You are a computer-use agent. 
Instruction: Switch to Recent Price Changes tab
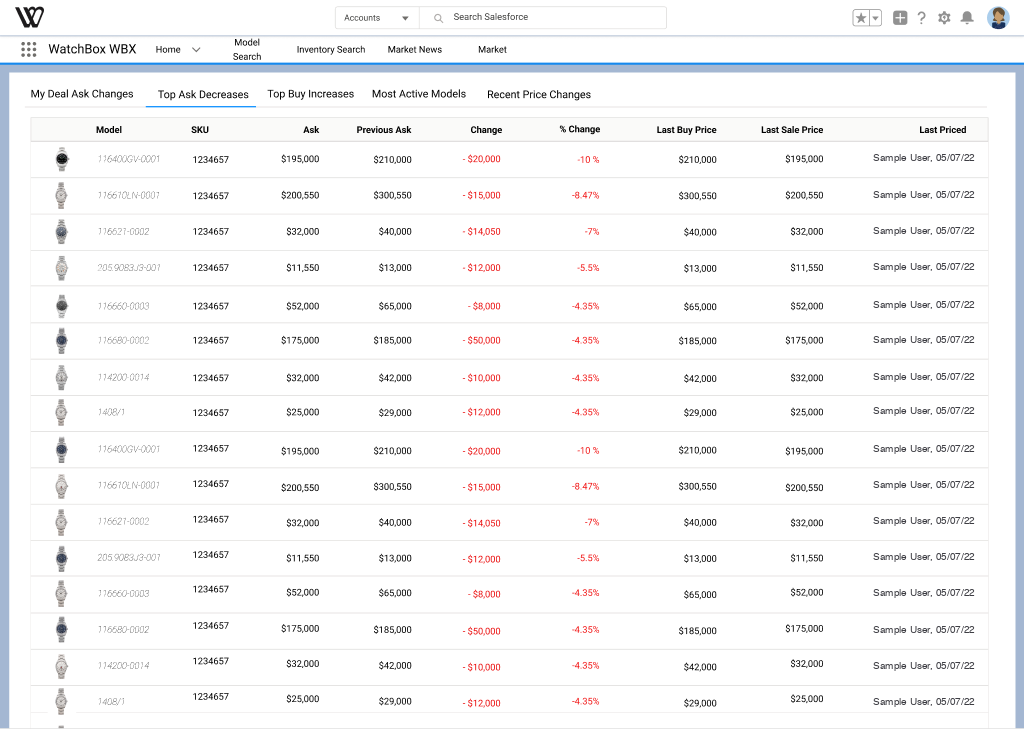tap(539, 95)
